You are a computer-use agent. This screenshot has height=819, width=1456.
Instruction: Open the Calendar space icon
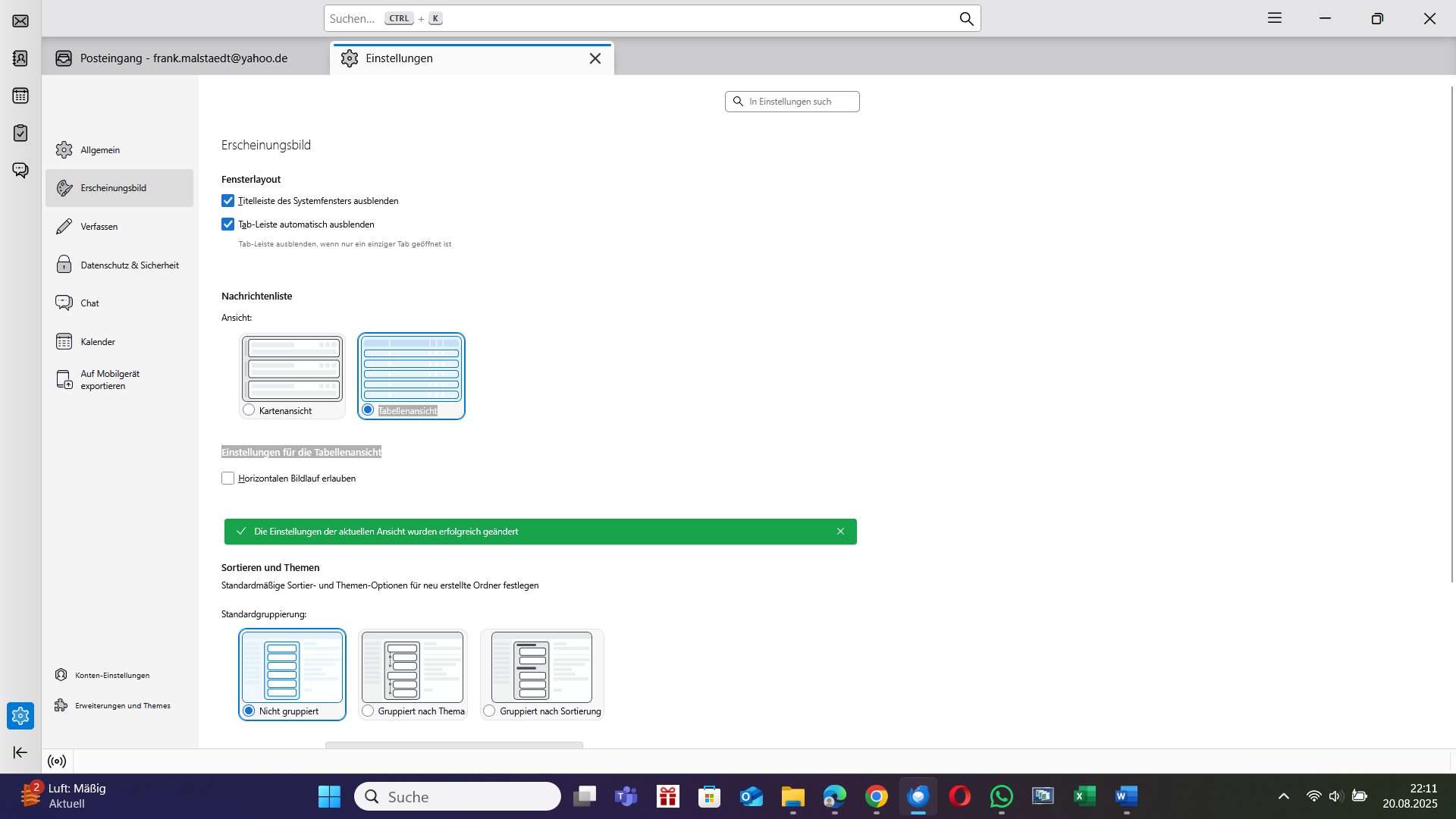(x=20, y=96)
